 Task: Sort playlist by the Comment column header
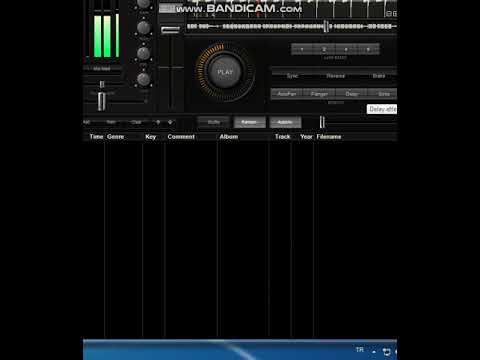181,137
